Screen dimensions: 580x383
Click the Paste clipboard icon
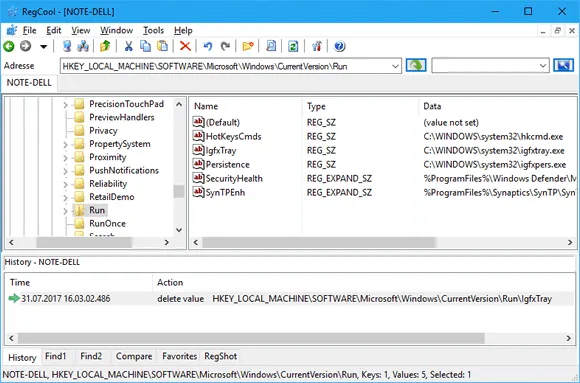click(x=162, y=46)
